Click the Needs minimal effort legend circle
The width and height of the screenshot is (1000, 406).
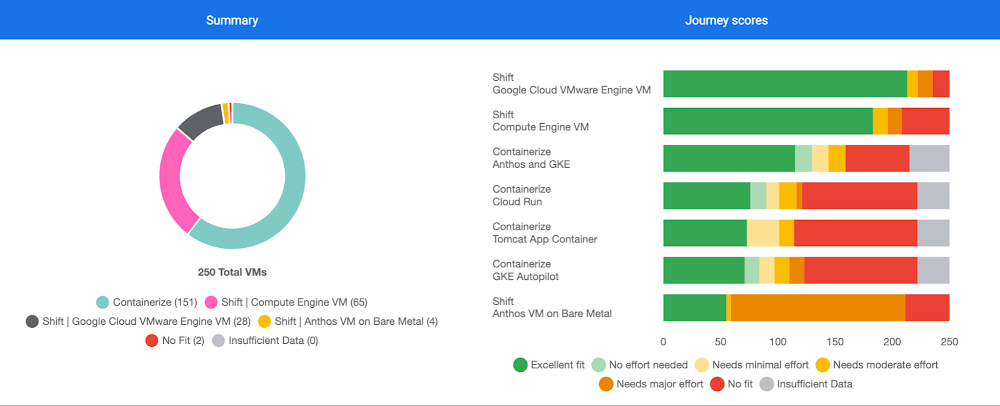coord(702,365)
